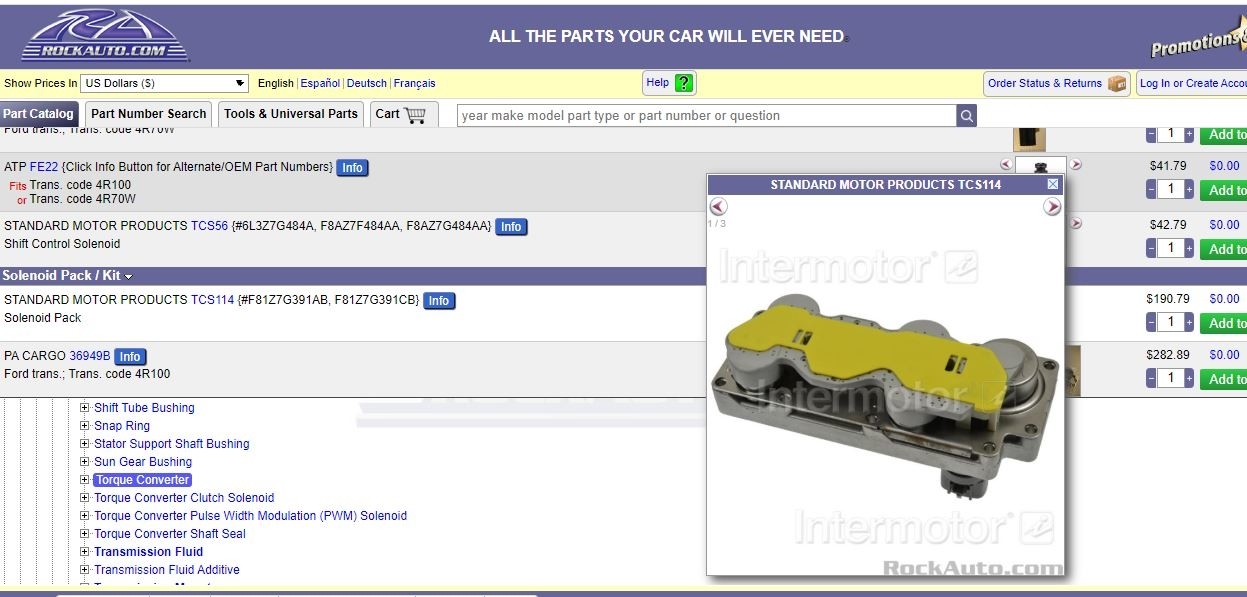Open Snap Ring category link
This screenshot has height=597, width=1247.
[122, 426]
